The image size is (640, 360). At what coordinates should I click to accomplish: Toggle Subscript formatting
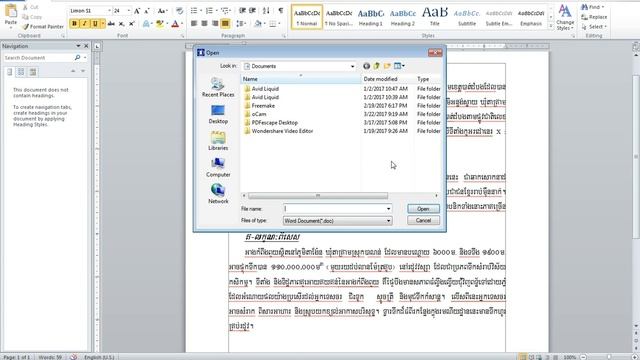(121, 24)
